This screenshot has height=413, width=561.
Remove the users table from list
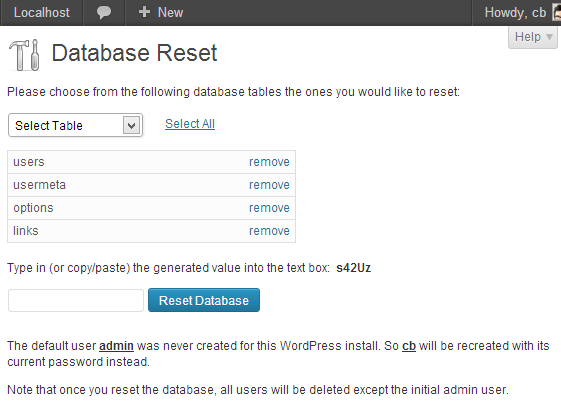point(269,162)
